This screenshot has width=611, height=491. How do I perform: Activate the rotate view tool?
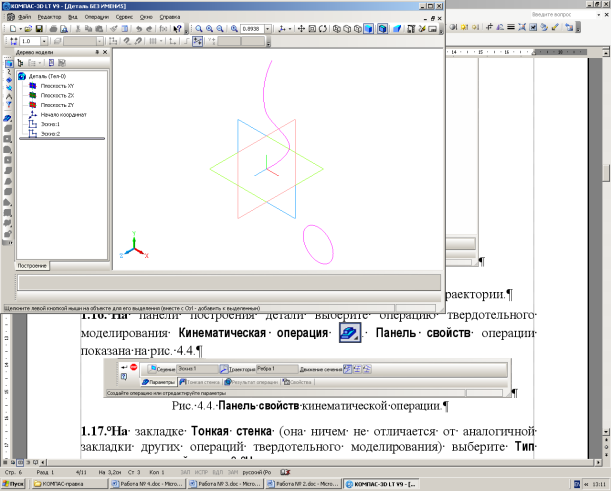pyautogui.click(x=323, y=29)
